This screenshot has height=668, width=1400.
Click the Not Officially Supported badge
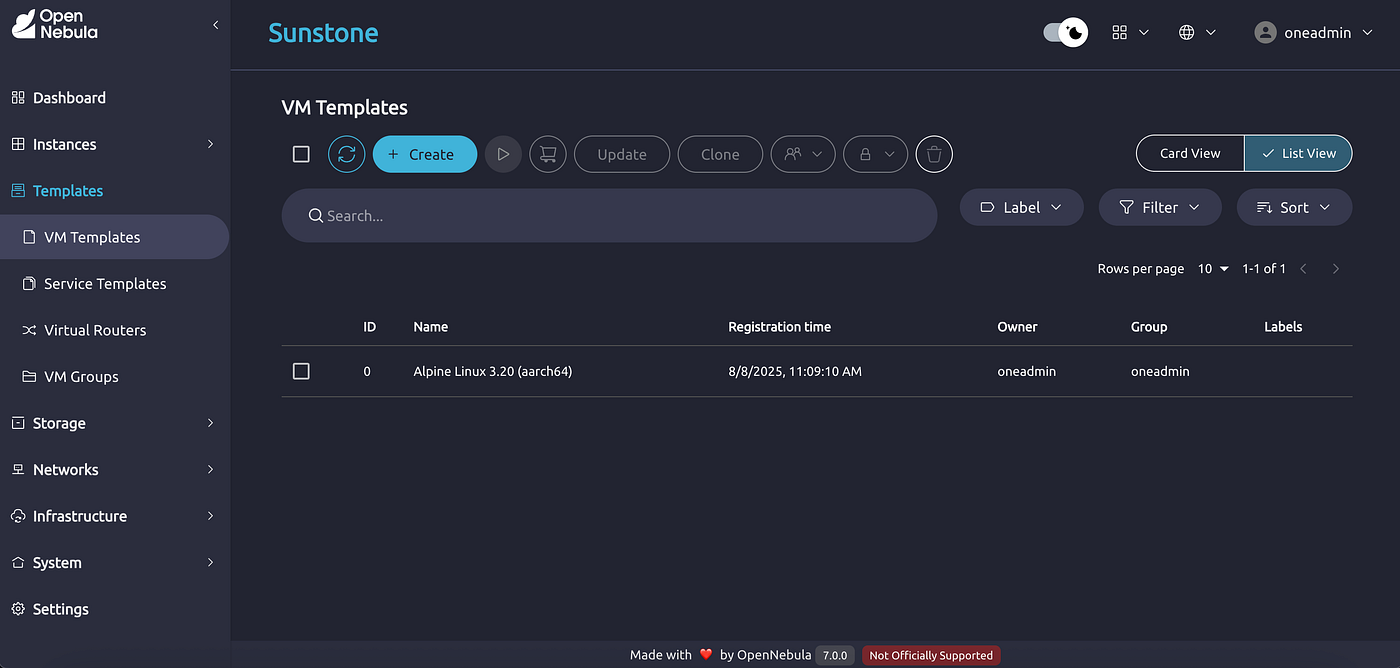tap(931, 656)
